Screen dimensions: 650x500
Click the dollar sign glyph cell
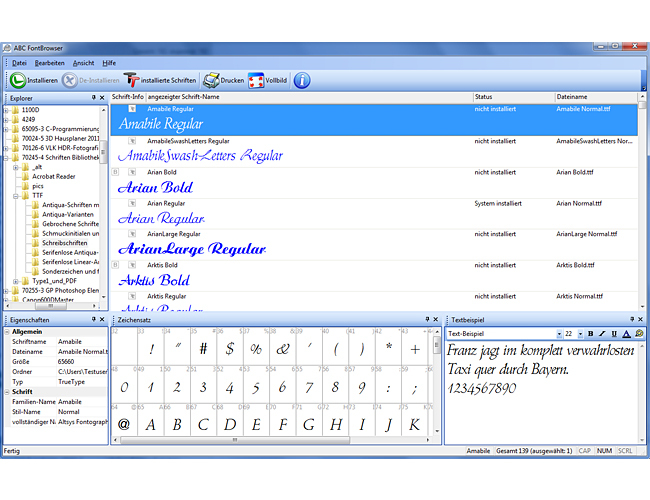click(x=229, y=349)
